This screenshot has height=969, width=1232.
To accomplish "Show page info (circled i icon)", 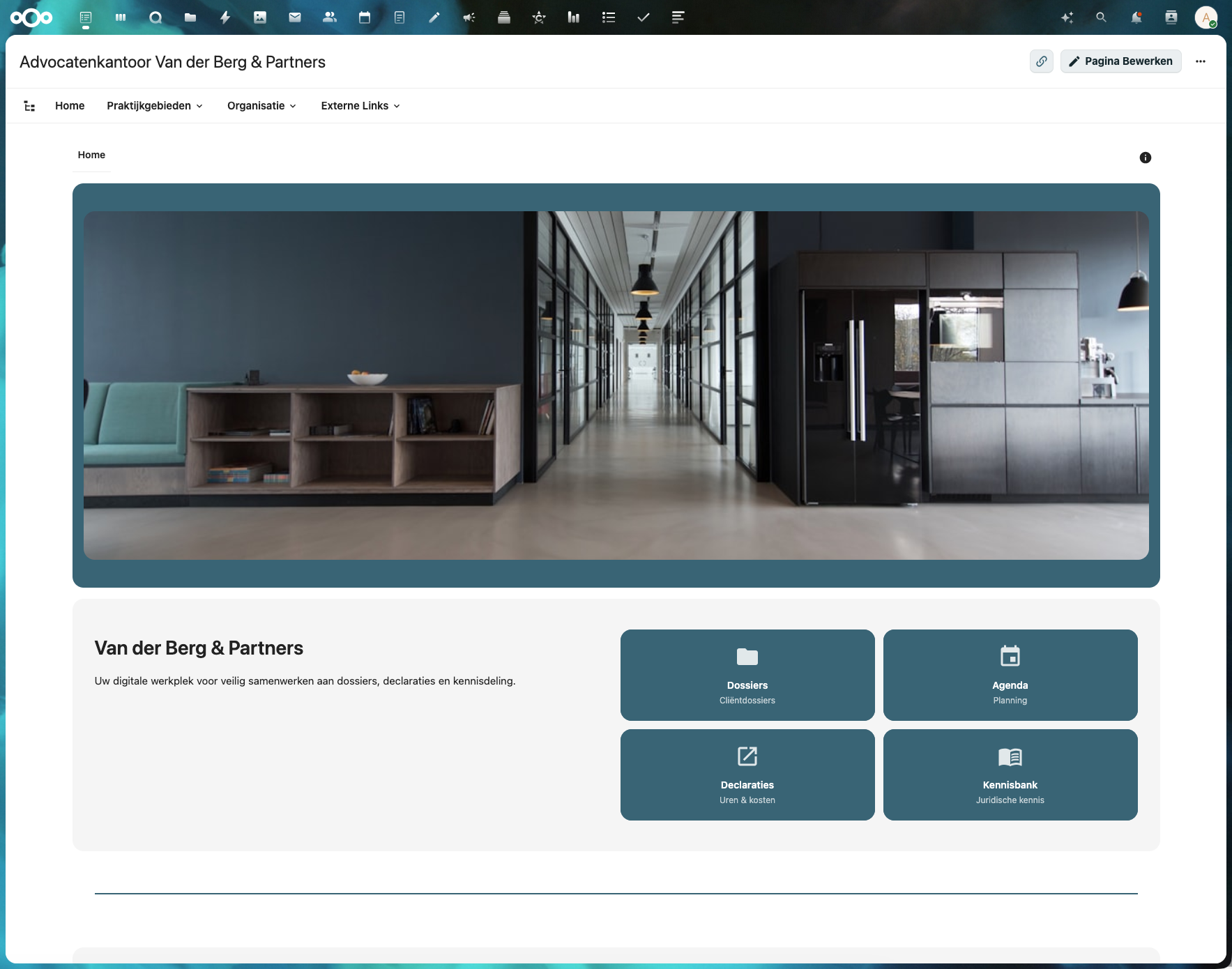I will (x=1146, y=158).
